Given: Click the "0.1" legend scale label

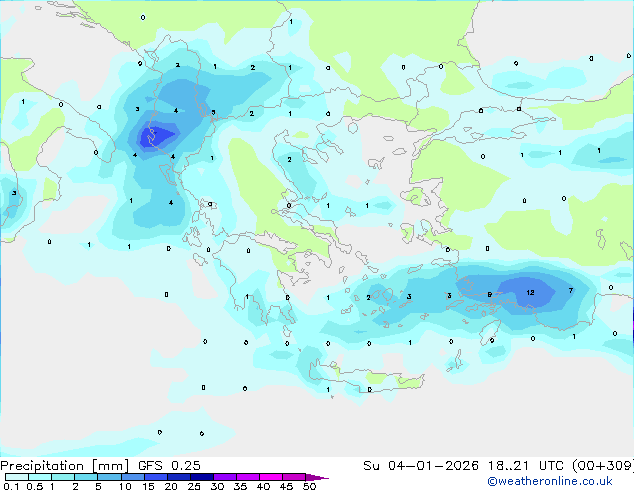Looking at the screenshot, I should (10, 486).
